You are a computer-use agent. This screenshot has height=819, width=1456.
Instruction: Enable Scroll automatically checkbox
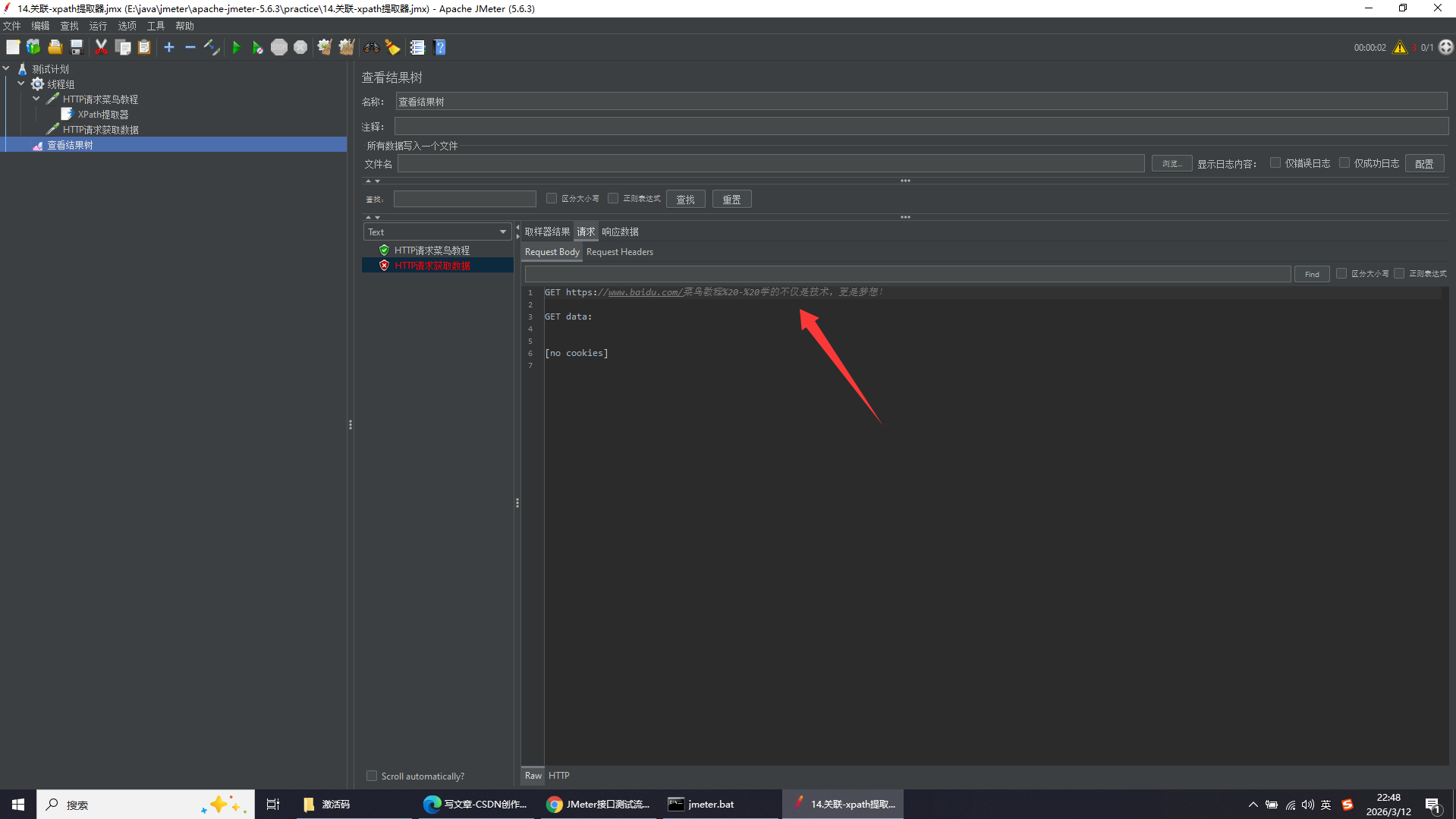tap(372, 776)
